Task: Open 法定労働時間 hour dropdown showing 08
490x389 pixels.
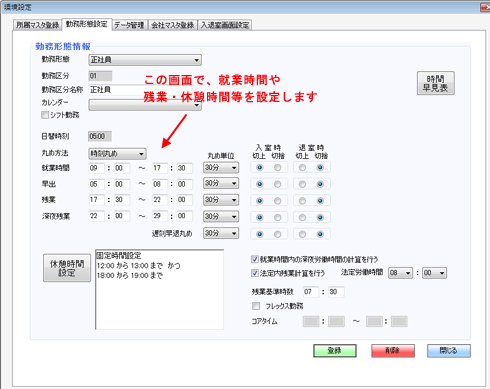Action: (401, 273)
